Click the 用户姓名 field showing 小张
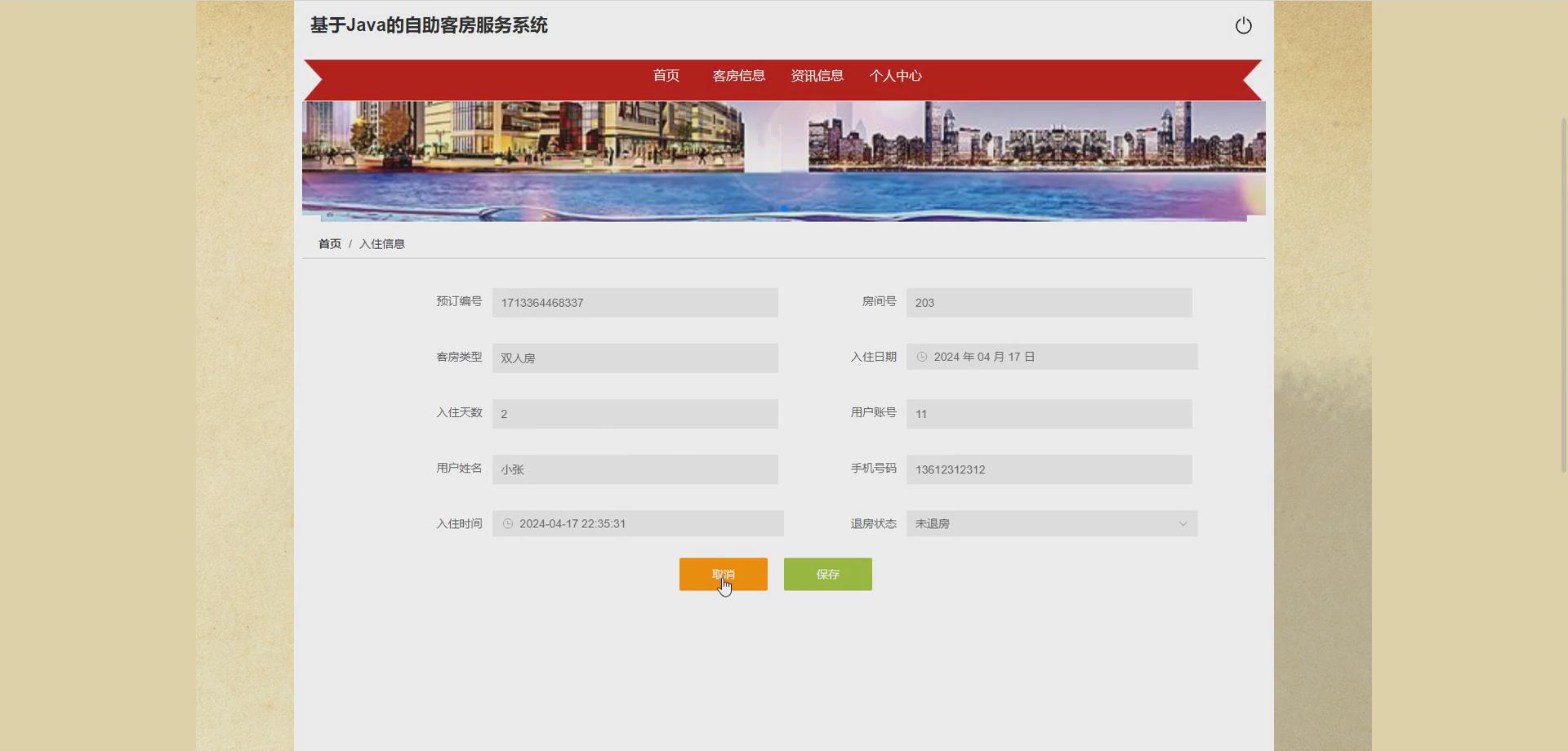This screenshot has width=1568, height=751. (635, 469)
